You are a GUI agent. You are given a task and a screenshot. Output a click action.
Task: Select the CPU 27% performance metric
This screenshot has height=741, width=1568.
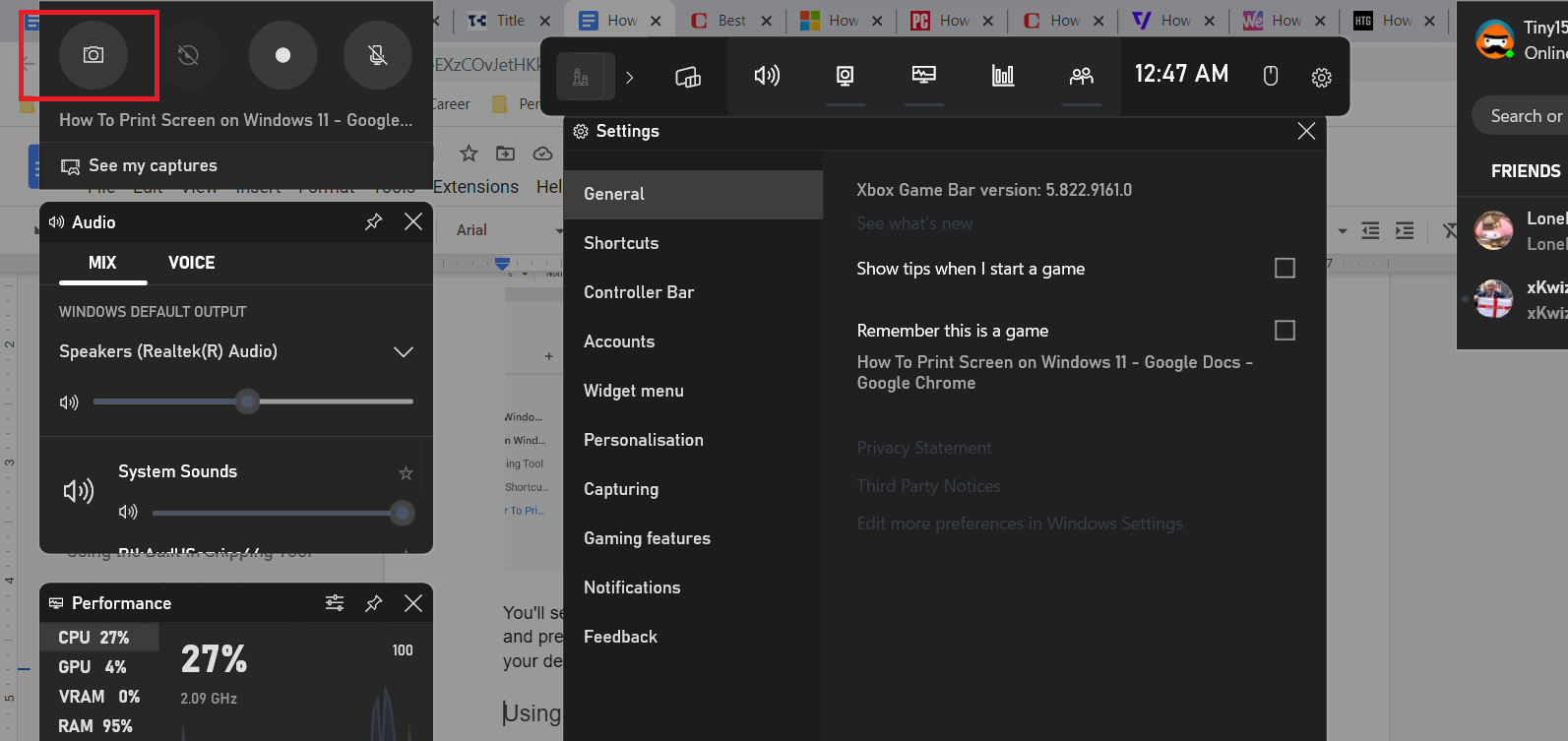click(x=99, y=638)
